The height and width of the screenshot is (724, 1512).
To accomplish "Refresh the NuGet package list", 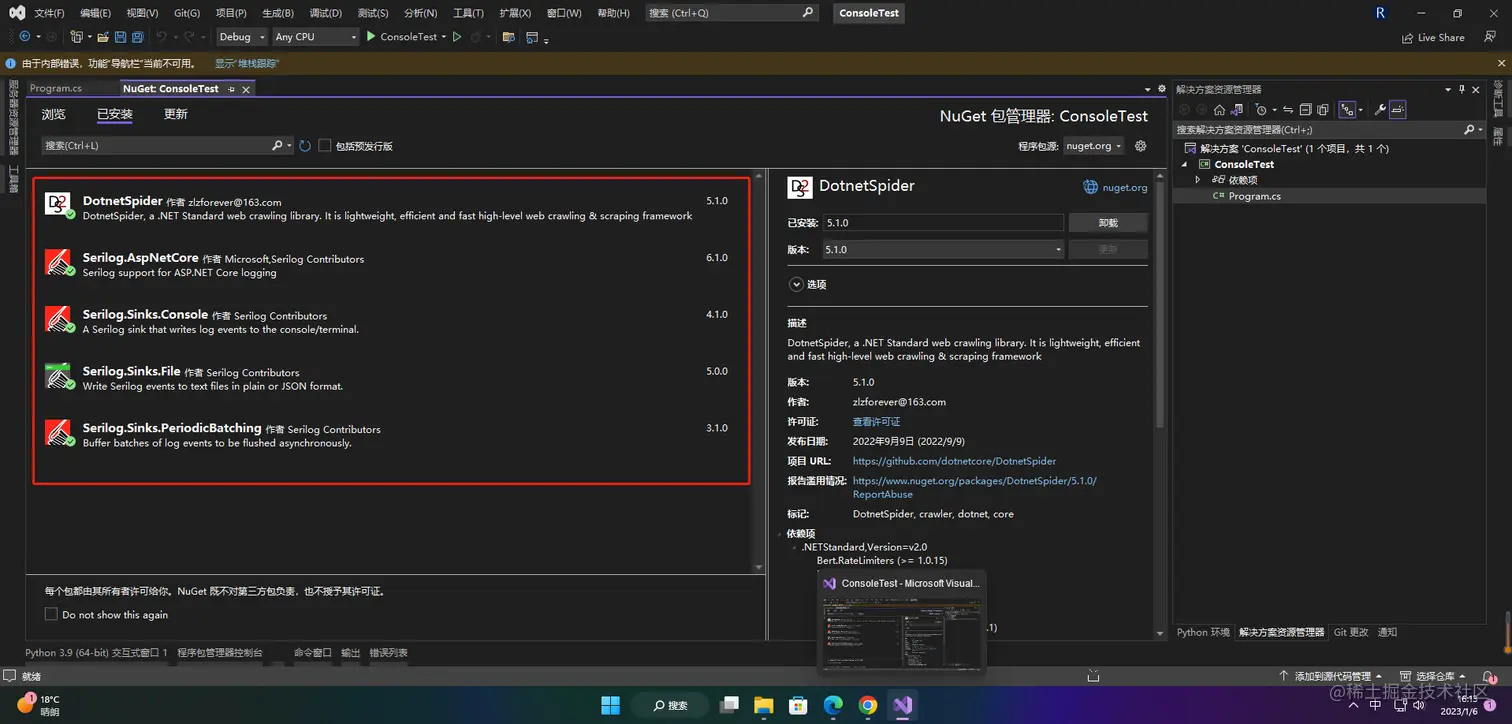I will pos(305,146).
